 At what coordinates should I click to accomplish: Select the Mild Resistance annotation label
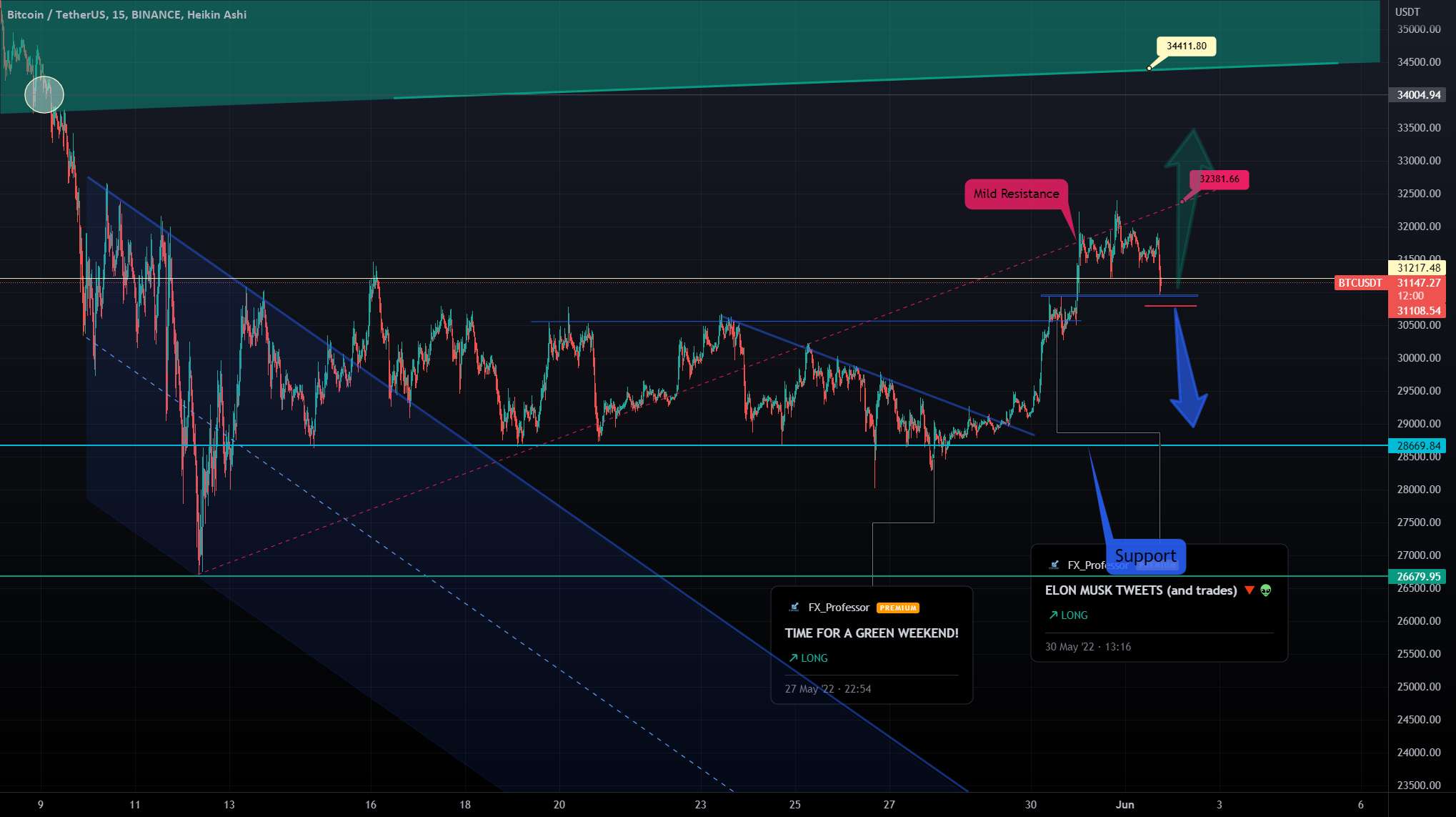[1016, 194]
